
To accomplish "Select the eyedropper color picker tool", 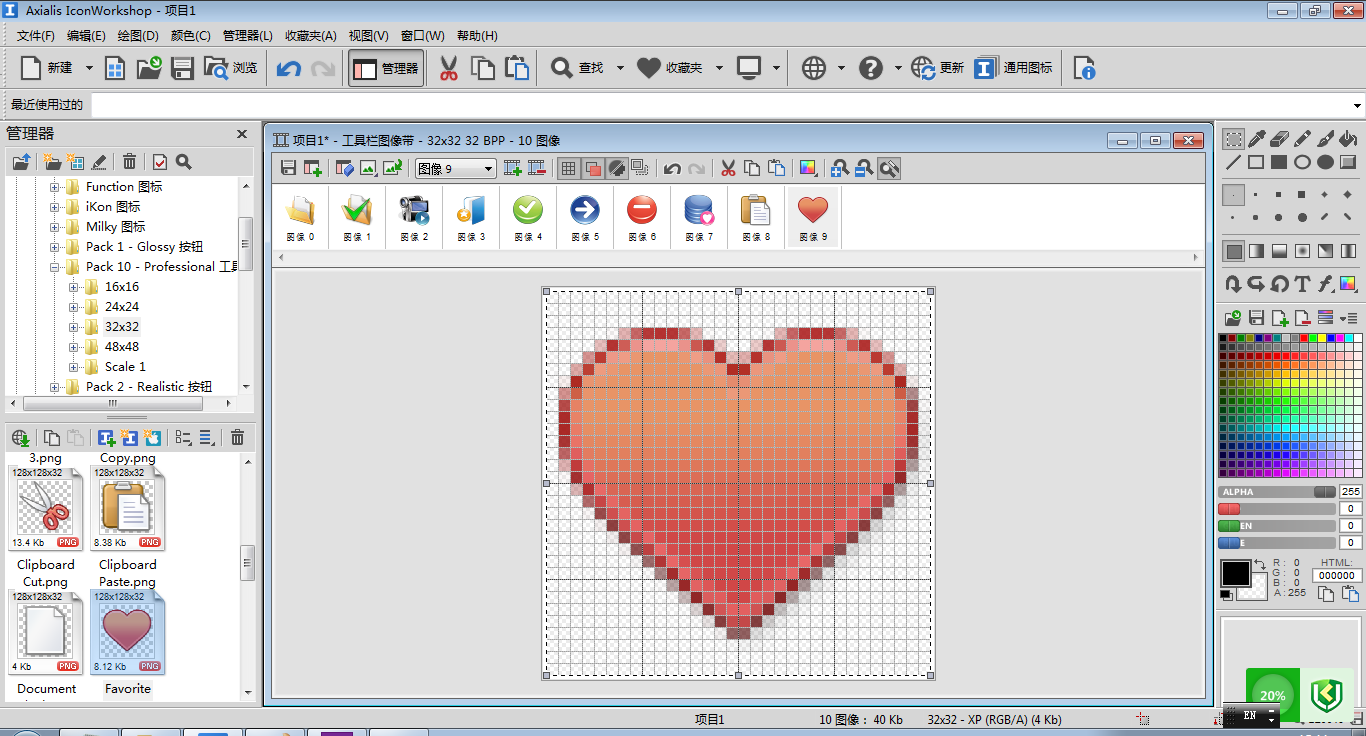I will tap(1257, 139).
